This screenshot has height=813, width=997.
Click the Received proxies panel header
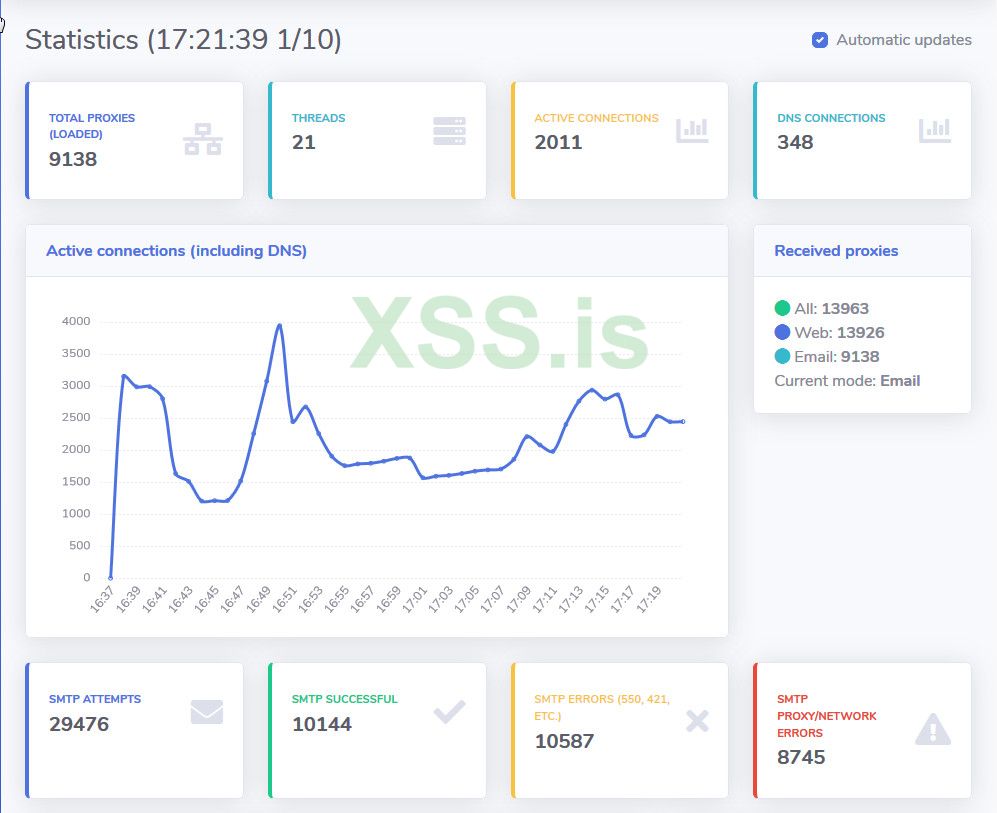pyautogui.click(x=836, y=251)
